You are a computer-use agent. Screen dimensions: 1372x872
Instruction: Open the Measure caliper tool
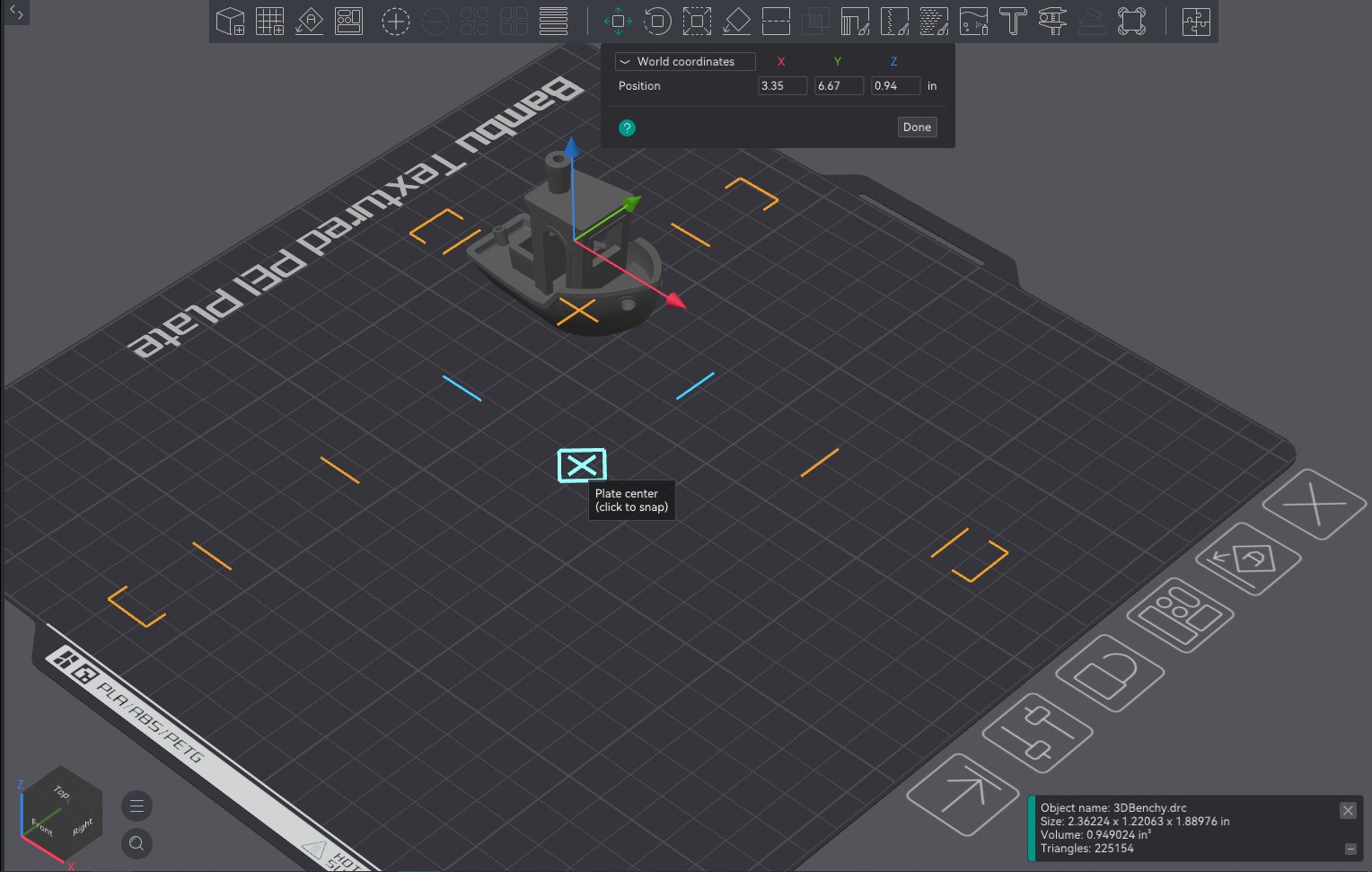pos(1052,21)
